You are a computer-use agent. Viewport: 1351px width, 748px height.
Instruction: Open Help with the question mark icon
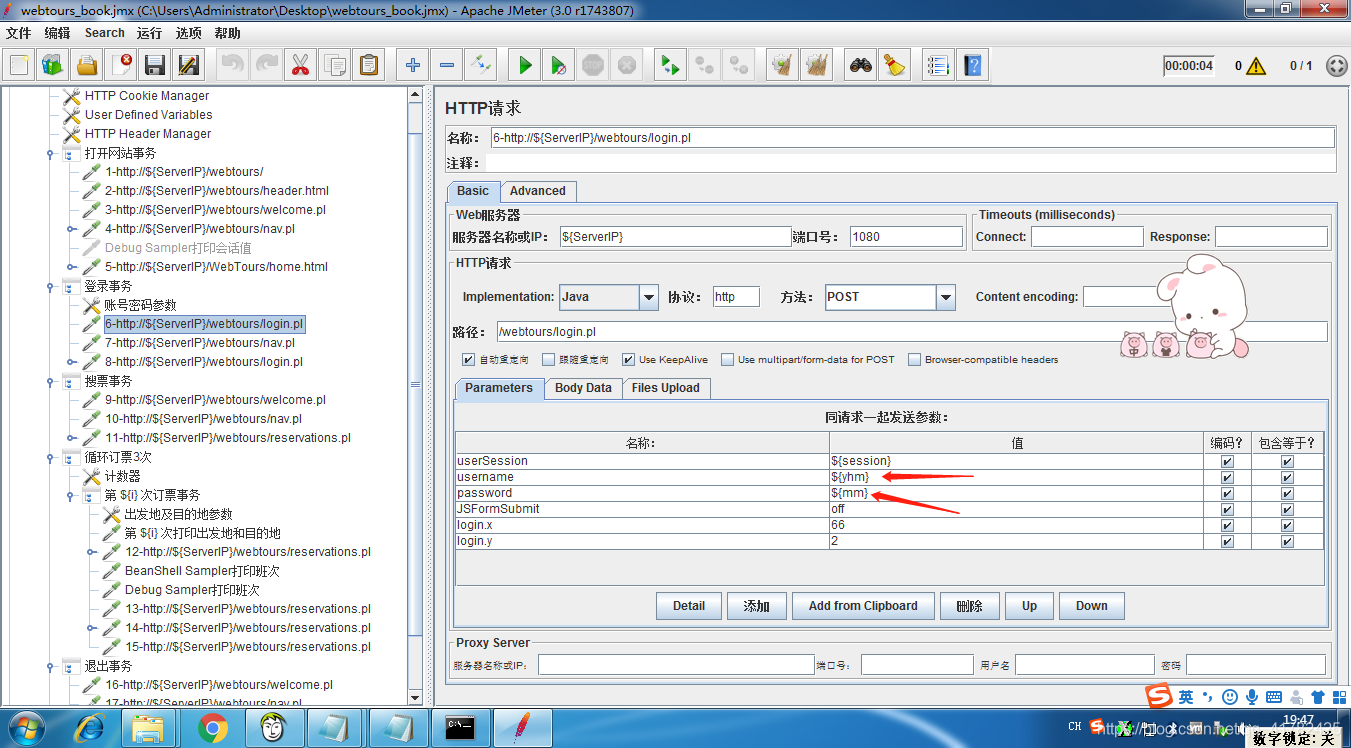point(972,66)
